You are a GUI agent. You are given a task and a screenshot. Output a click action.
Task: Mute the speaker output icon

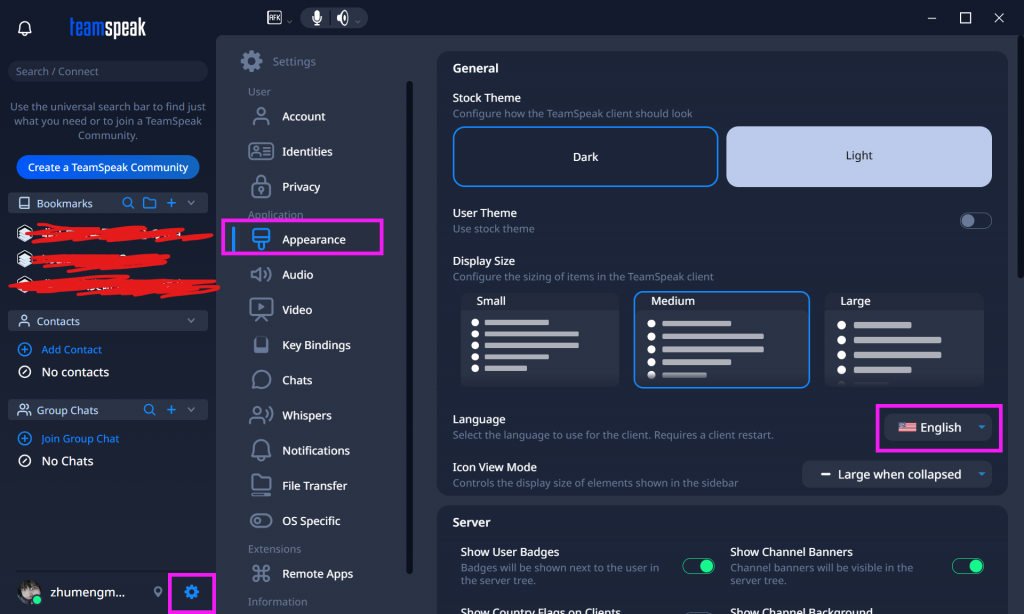point(343,18)
